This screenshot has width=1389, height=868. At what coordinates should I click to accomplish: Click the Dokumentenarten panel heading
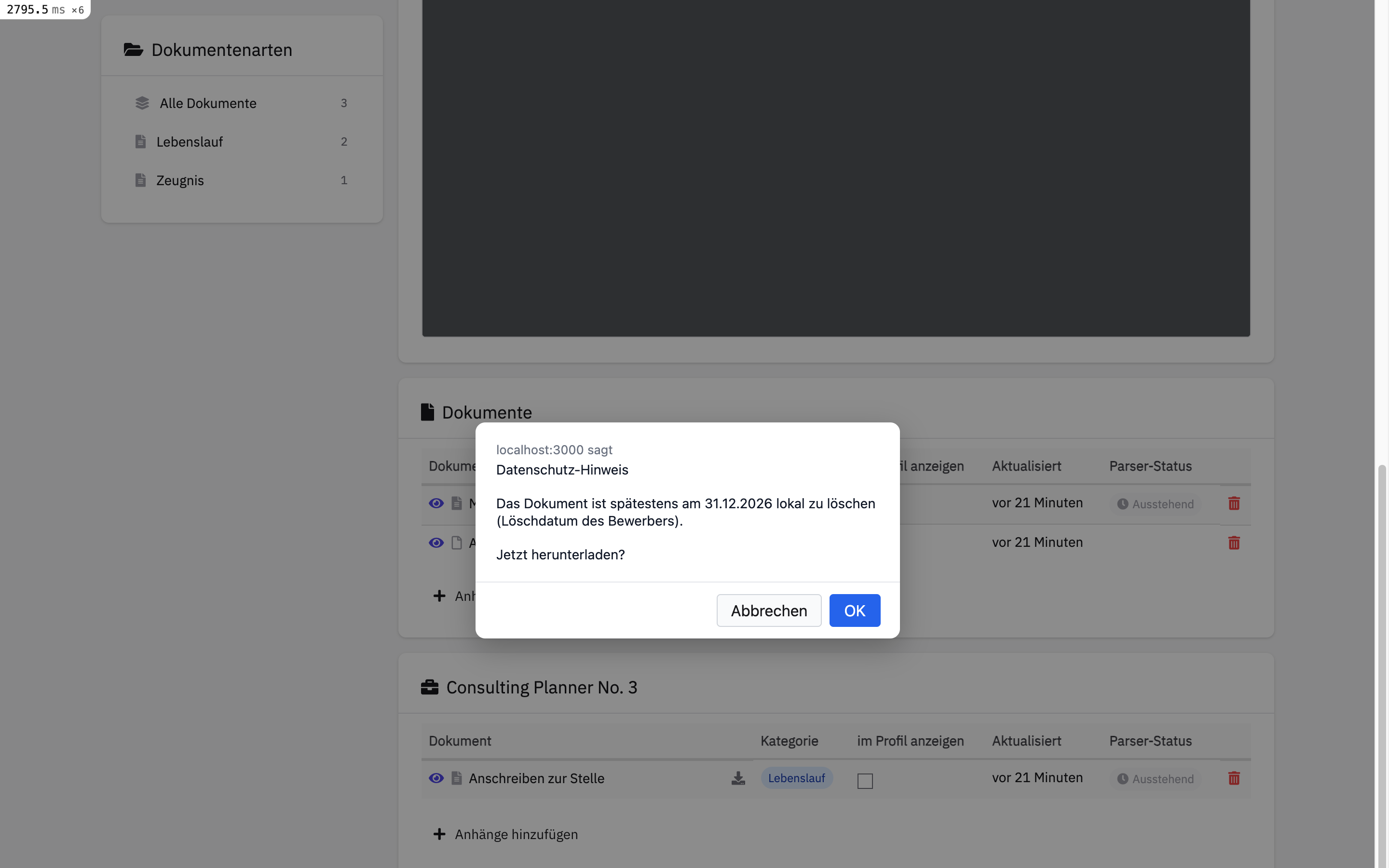[x=221, y=50]
